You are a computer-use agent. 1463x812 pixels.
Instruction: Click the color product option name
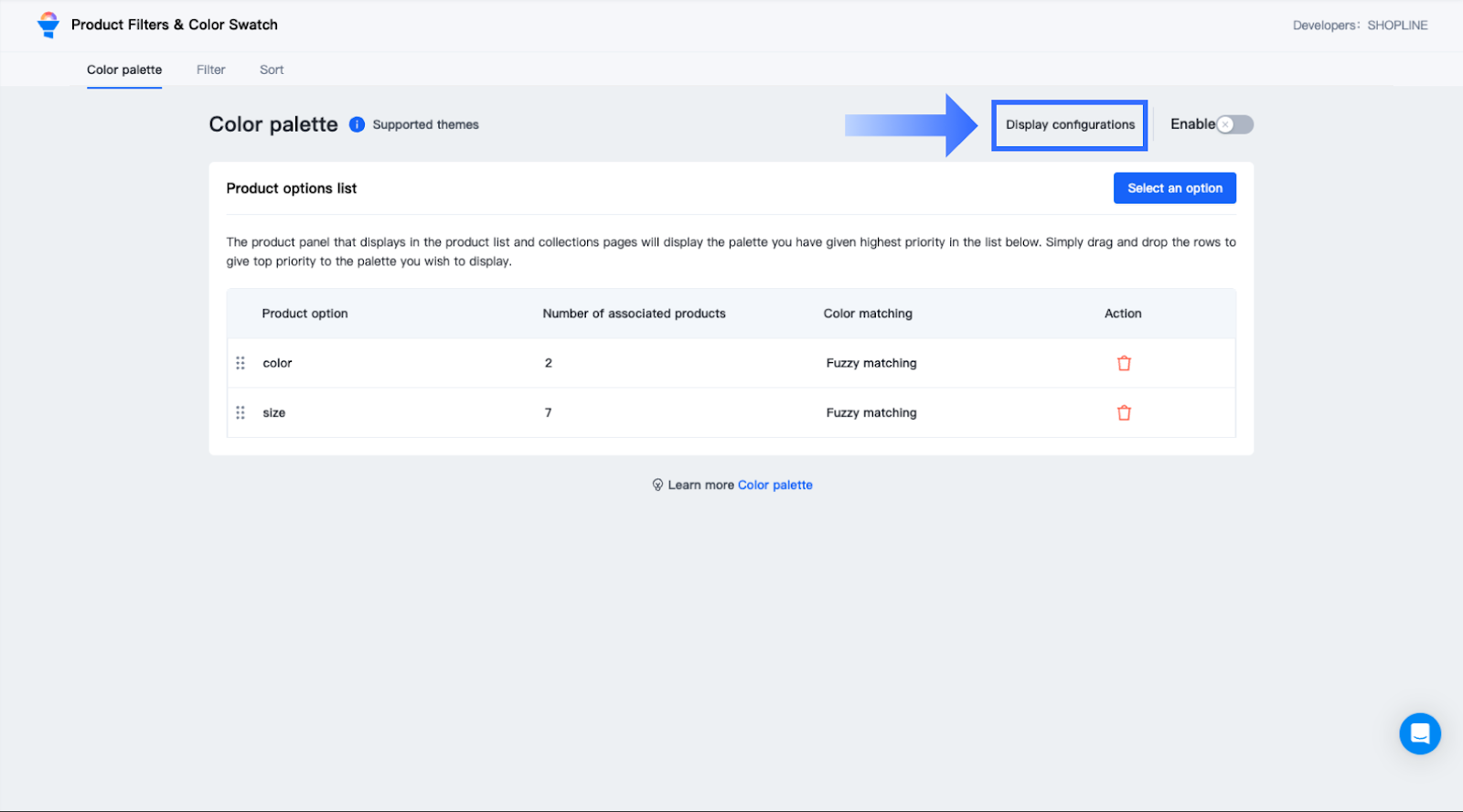pyautogui.click(x=277, y=363)
